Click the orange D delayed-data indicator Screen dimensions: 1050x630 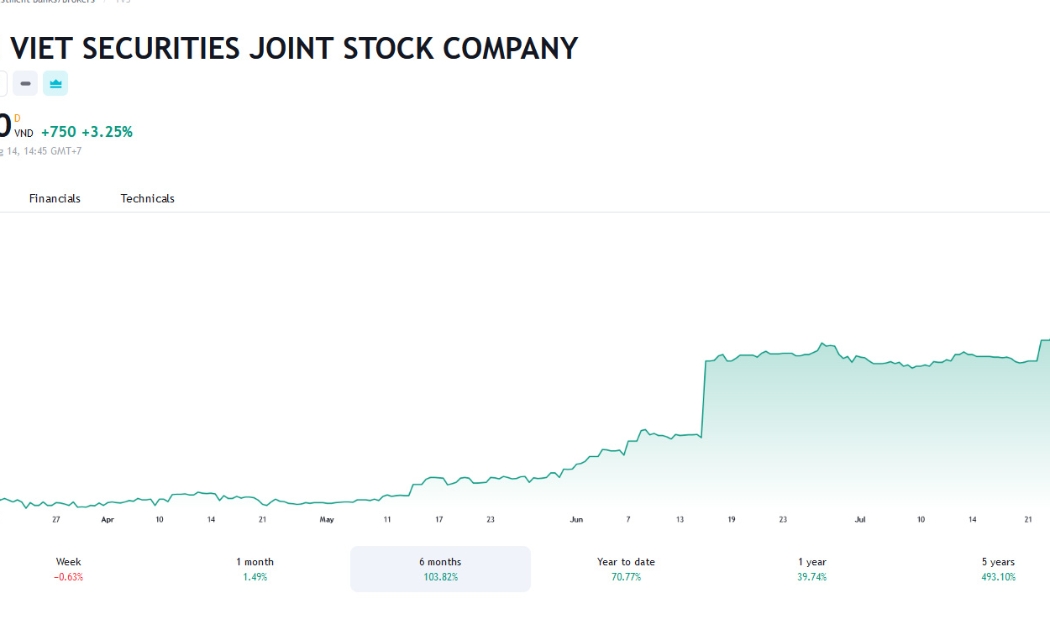[17, 119]
